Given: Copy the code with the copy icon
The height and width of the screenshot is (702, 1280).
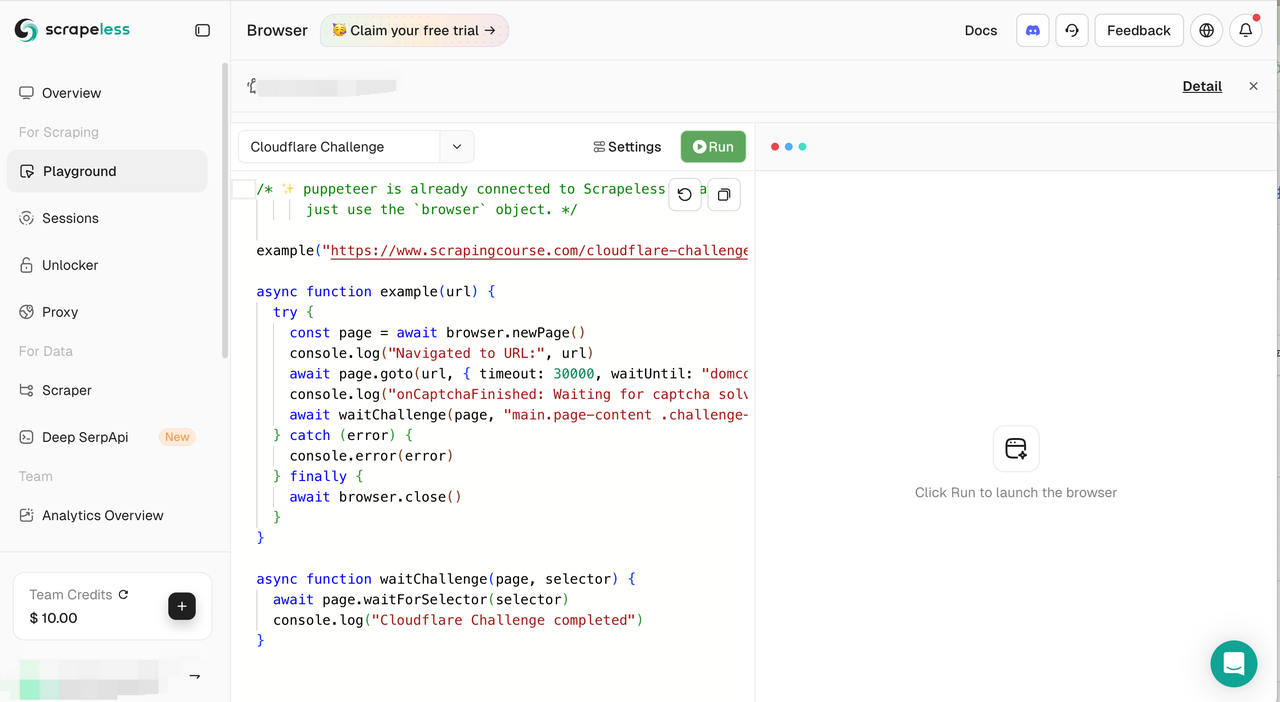Looking at the screenshot, I should [x=724, y=195].
